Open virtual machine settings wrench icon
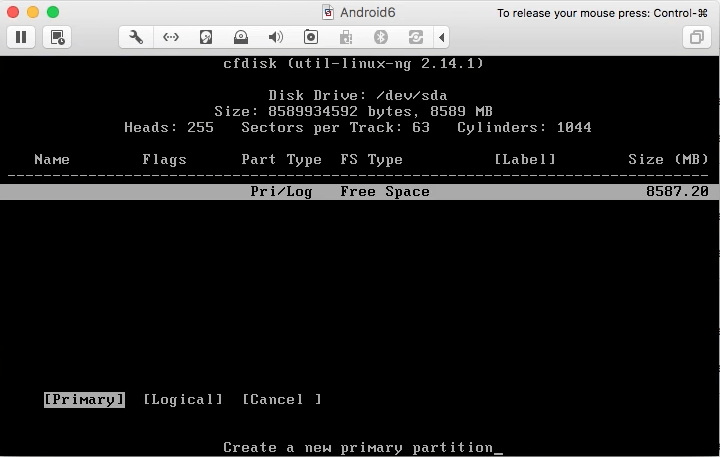Image resolution: width=720 pixels, height=457 pixels. point(136,37)
